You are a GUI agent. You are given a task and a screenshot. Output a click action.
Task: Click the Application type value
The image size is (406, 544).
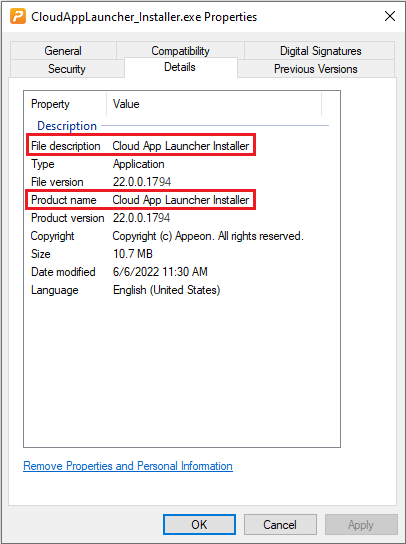tap(138, 164)
